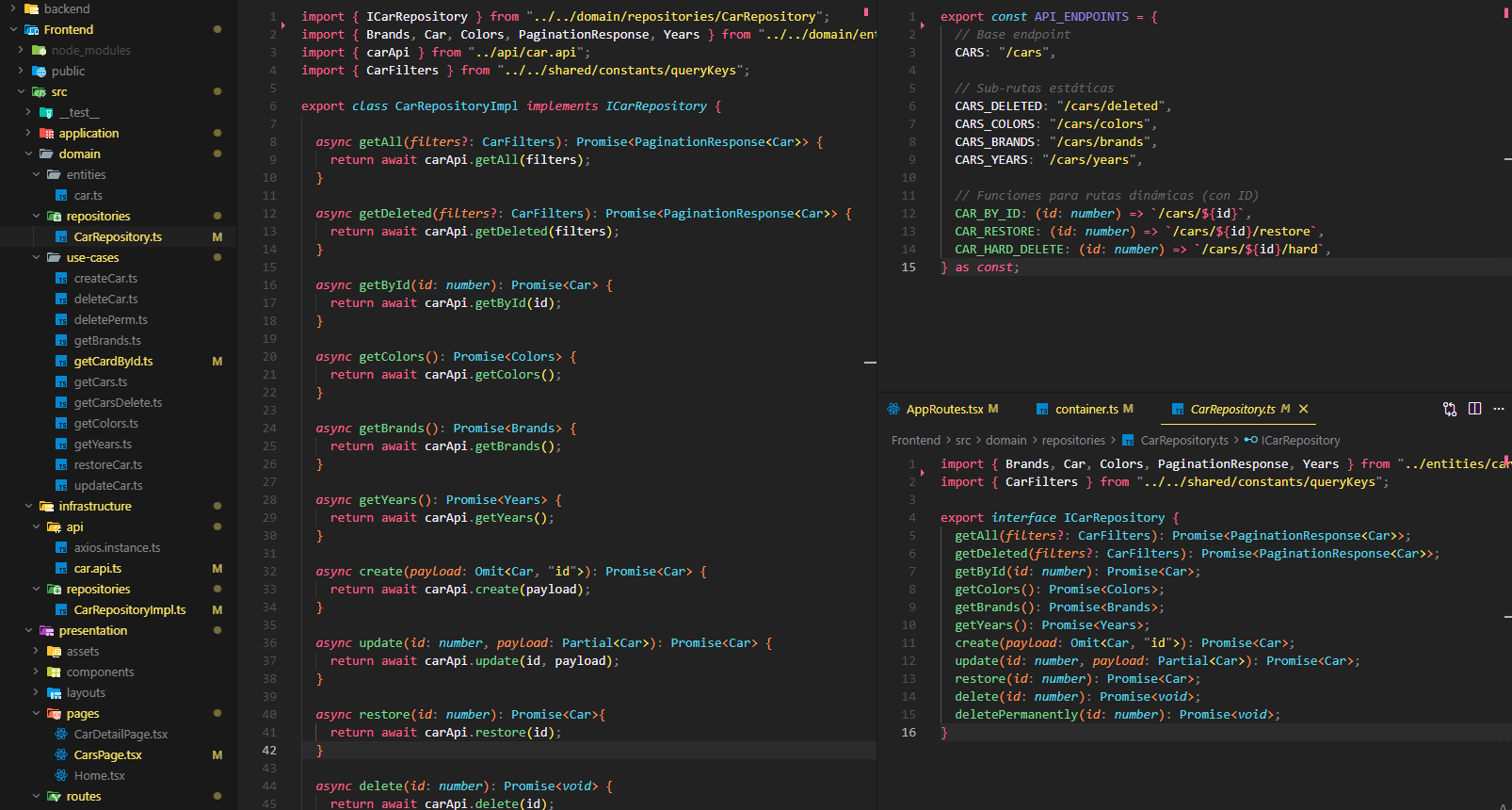Click the car.ts file icon
1512x810 pixels.
[x=61, y=196]
